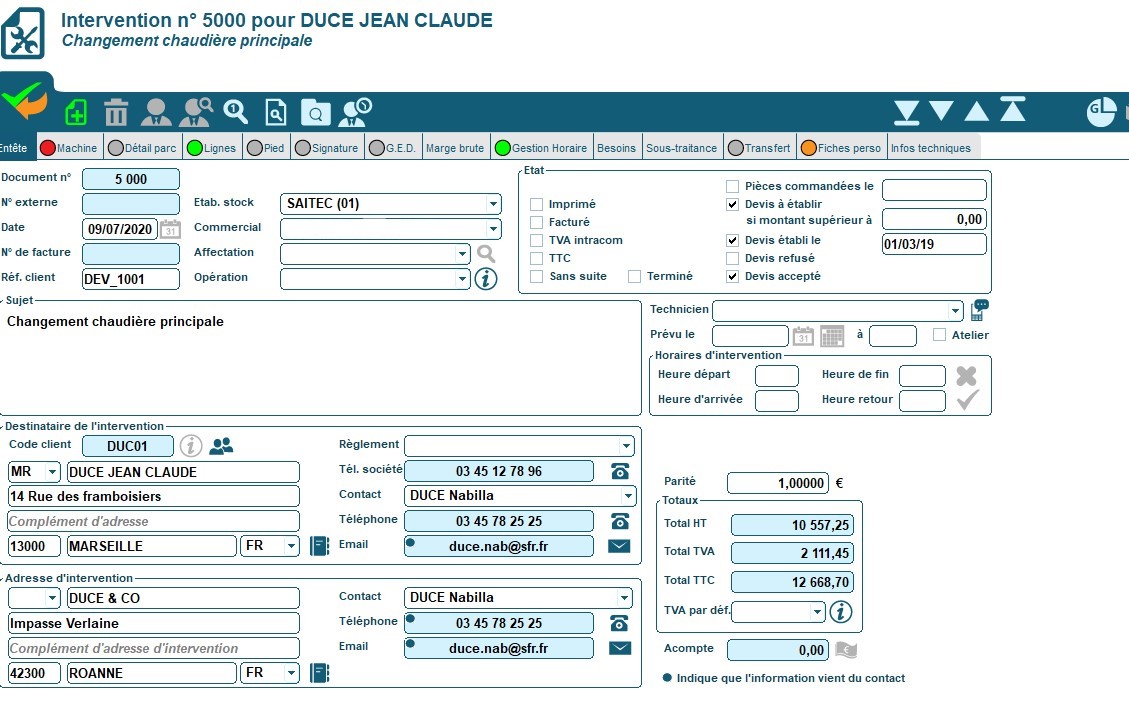The height and width of the screenshot is (716, 1129).
Task: Mark the Terminé checkbox
Action: point(634,277)
